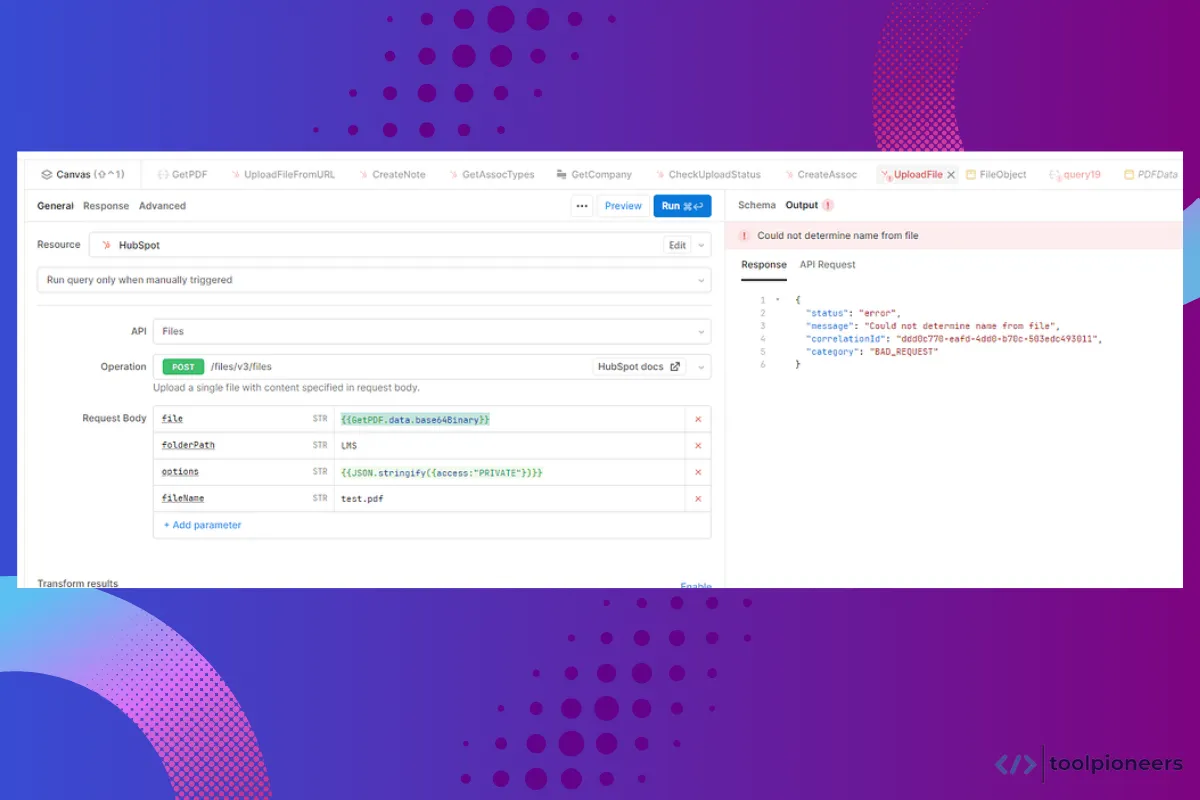Click the JSON.stringify options value field

pos(510,472)
